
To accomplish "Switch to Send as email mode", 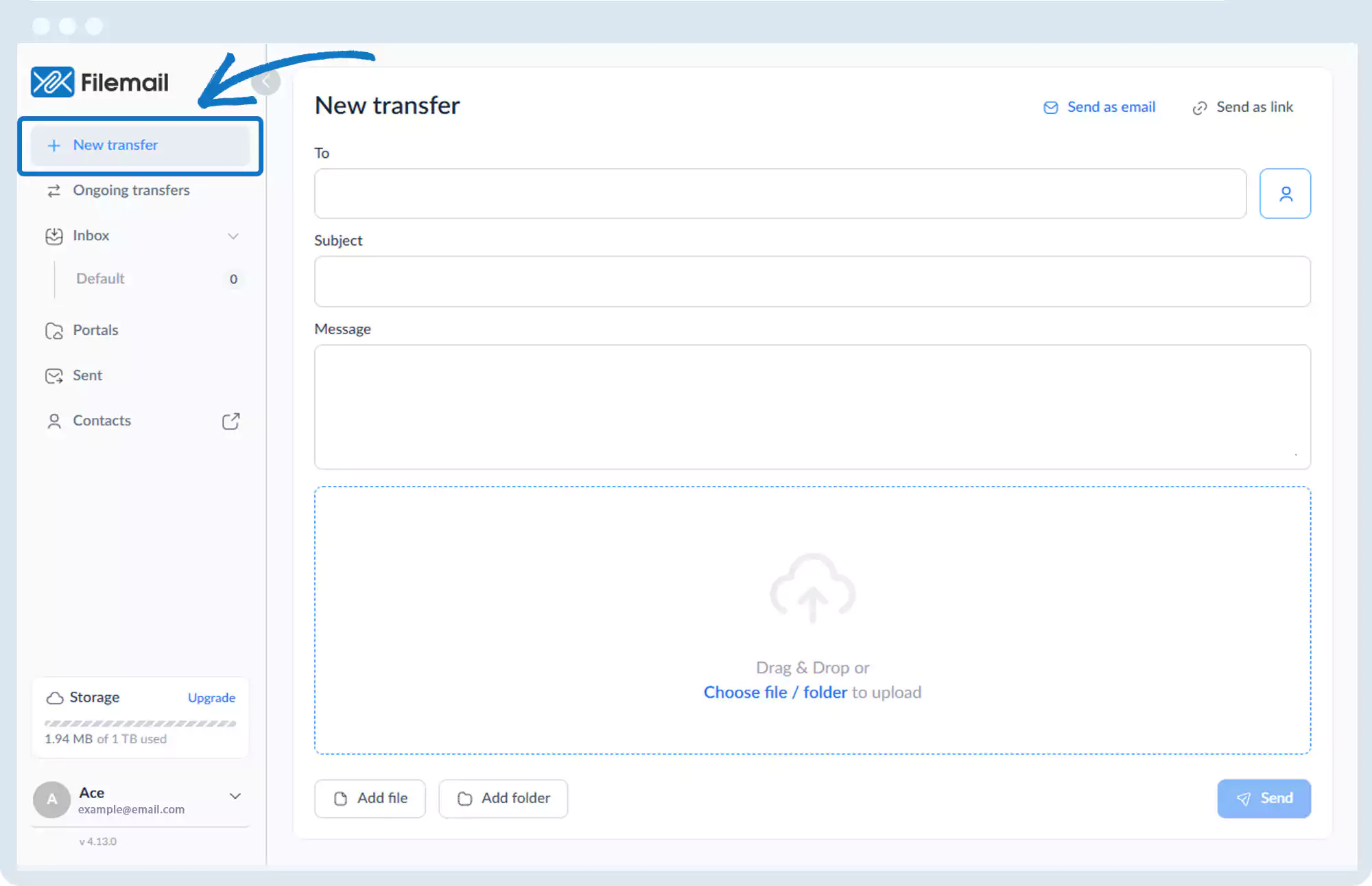I will point(1100,107).
